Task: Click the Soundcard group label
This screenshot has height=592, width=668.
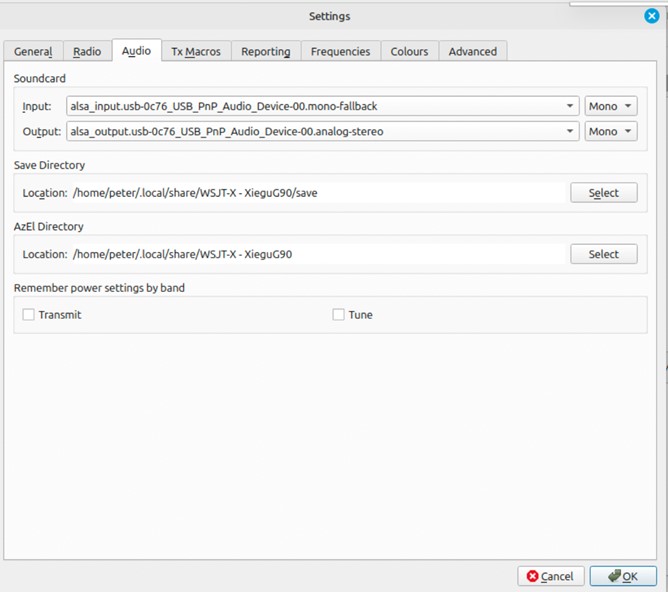Action: (x=40, y=78)
